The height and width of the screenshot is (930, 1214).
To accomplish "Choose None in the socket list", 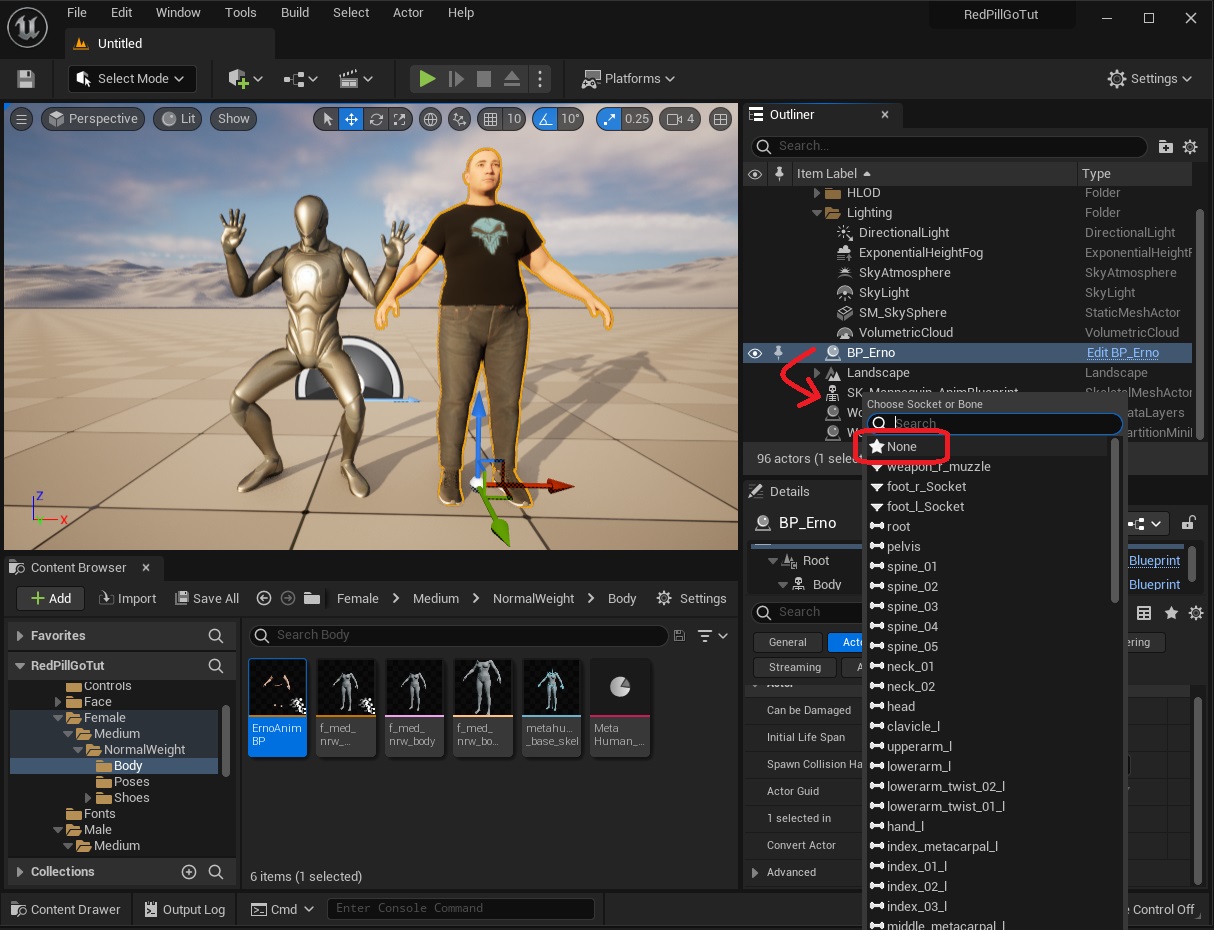I will click(x=901, y=447).
